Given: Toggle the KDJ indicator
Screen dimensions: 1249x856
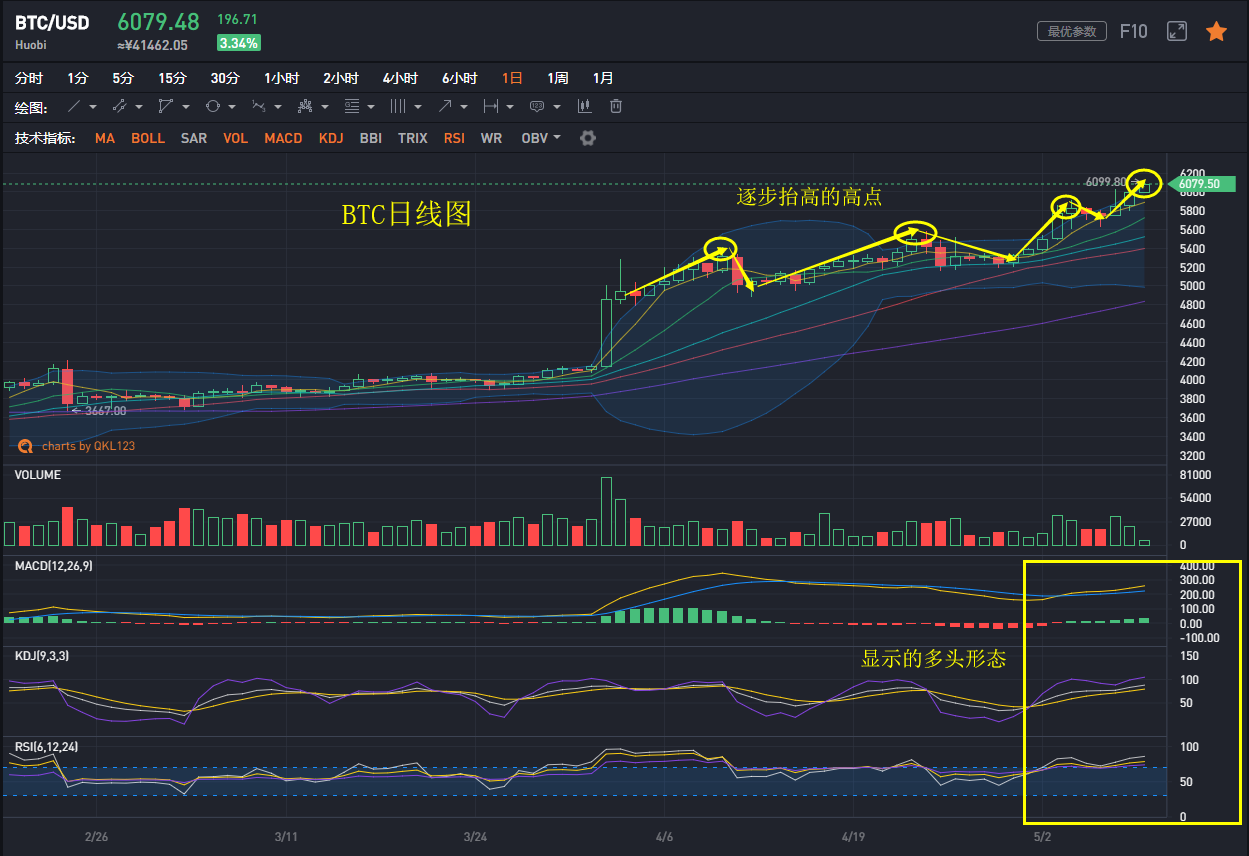Looking at the screenshot, I should (331, 138).
